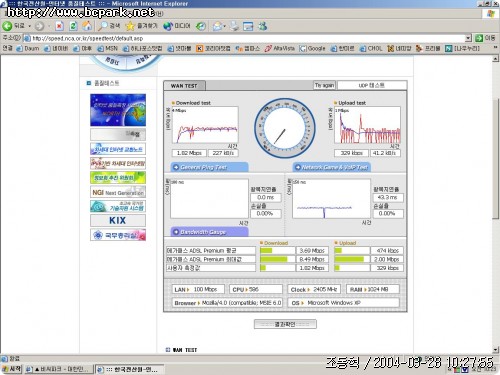Click the IE Back arrow icon
Screen dimensions: 500x375
coord(7,26)
